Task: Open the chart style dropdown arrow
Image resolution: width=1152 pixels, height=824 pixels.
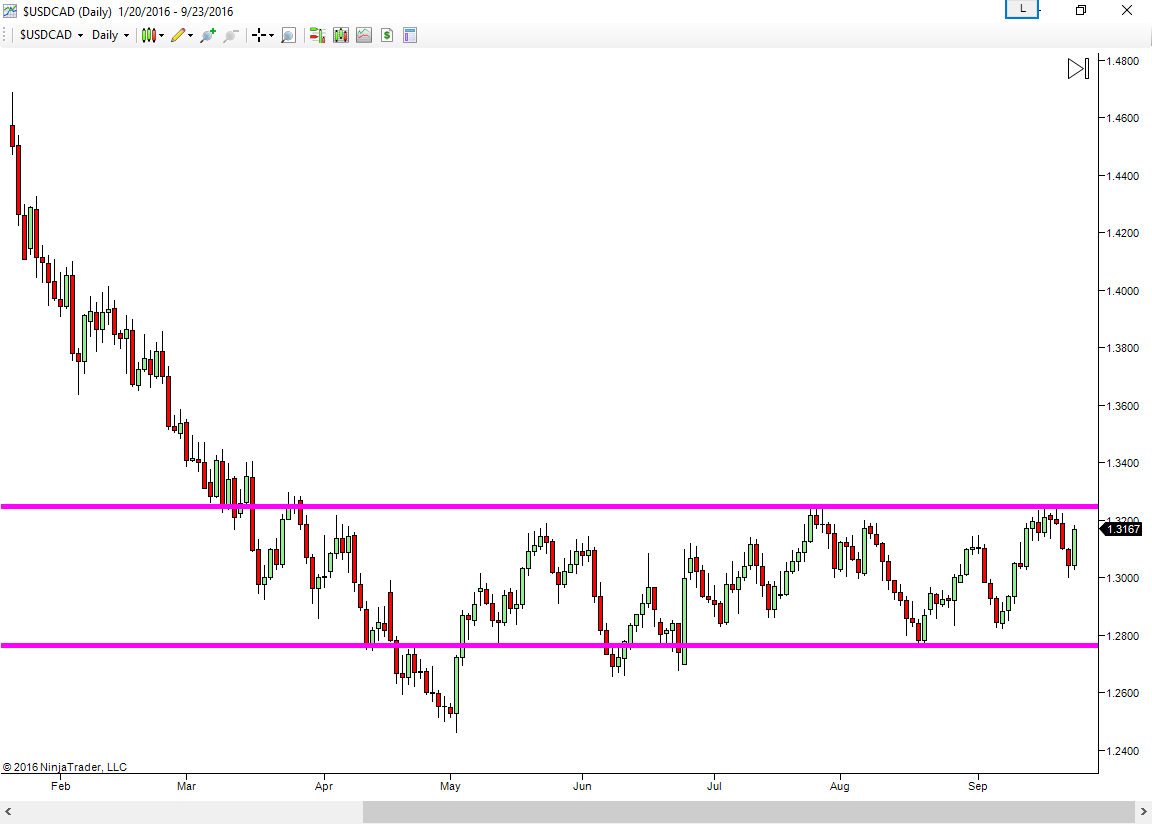Action: point(162,35)
